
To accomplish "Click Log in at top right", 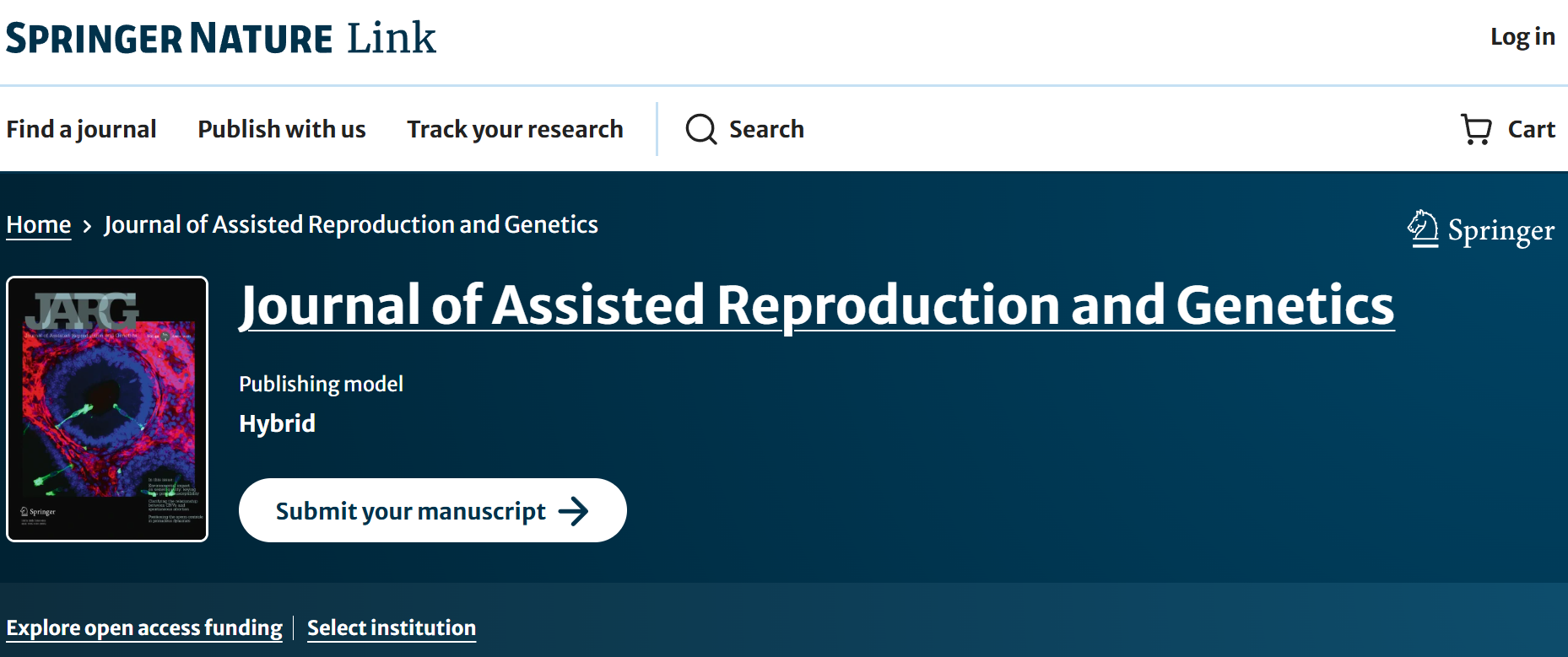I will coord(1522,37).
